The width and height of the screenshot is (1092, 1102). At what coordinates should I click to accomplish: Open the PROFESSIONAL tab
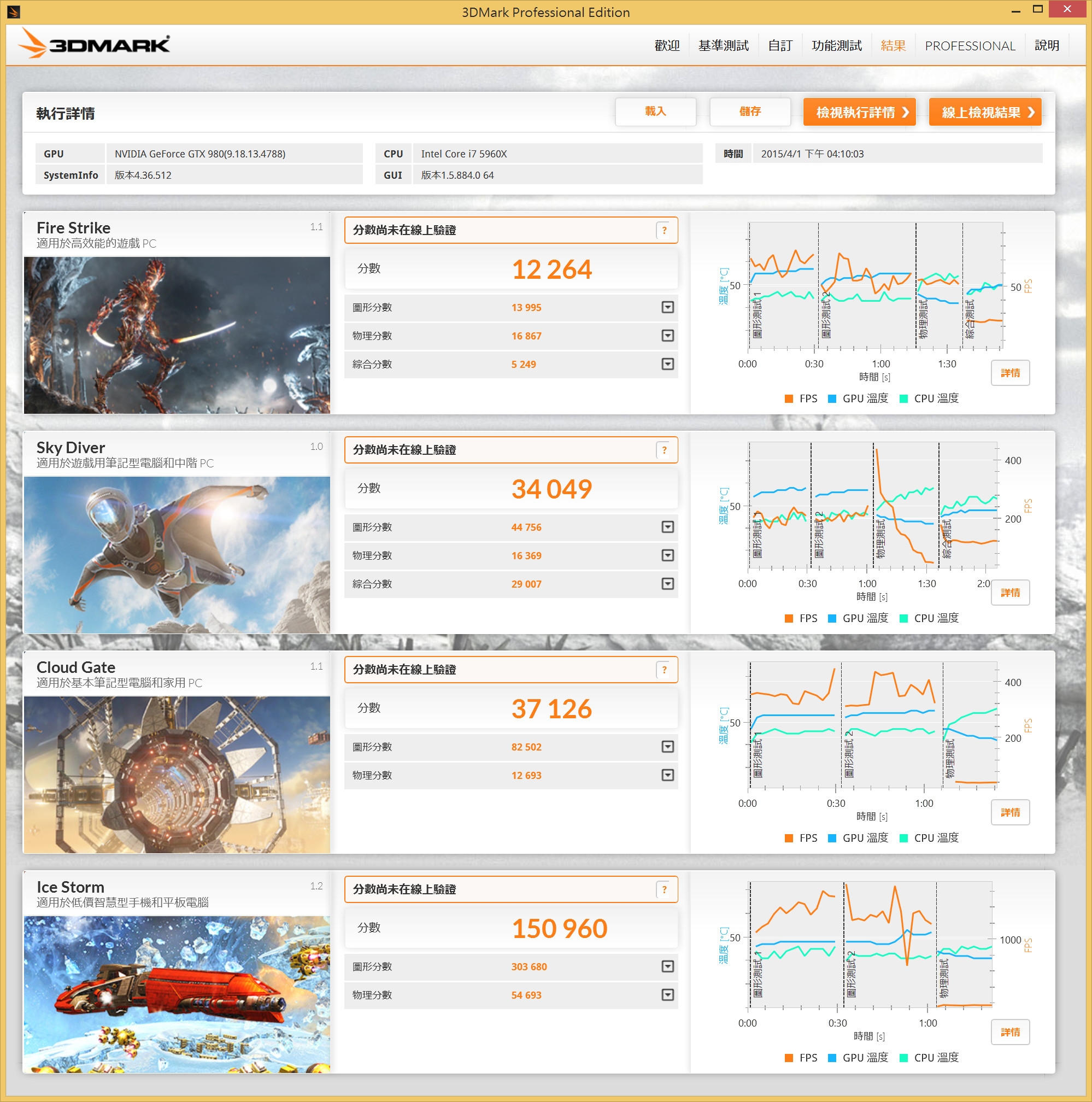[x=970, y=45]
